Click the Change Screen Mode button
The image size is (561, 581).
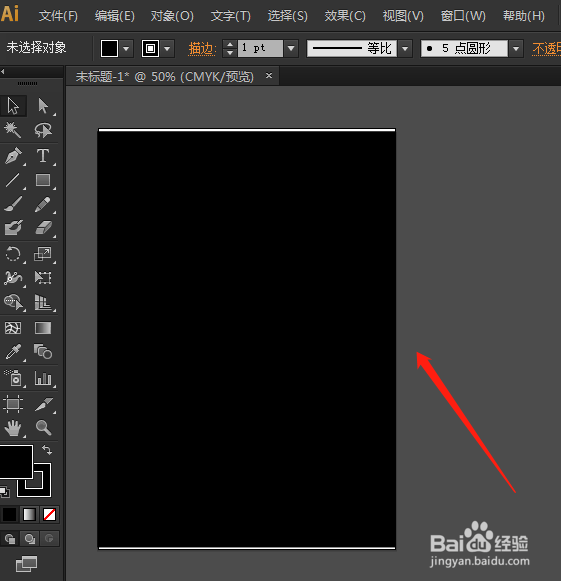(x=26, y=564)
